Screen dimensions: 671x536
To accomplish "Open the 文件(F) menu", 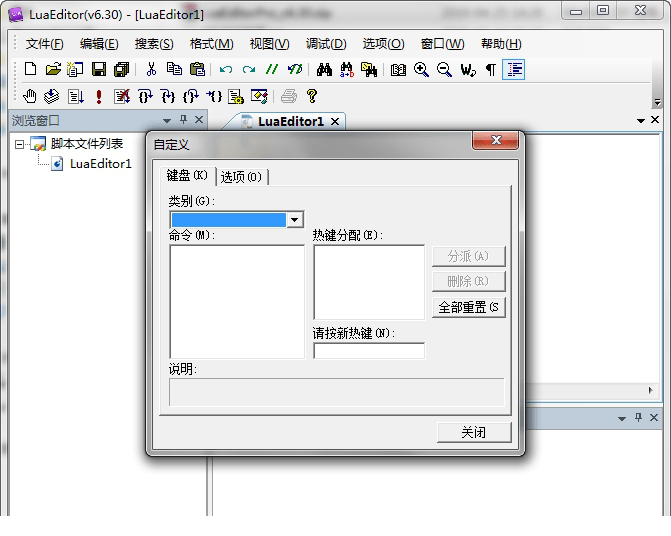I will [45, 44].
